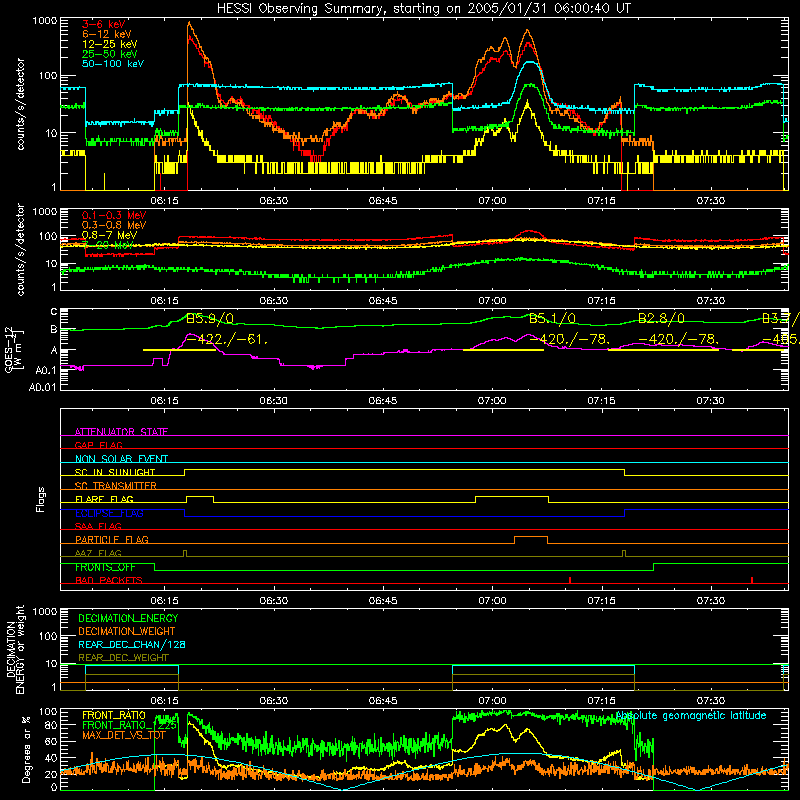Click the orange 0.3-0.8 MeV legend entry
Viewport: 800px width, 800px height.
coord(114,225)
